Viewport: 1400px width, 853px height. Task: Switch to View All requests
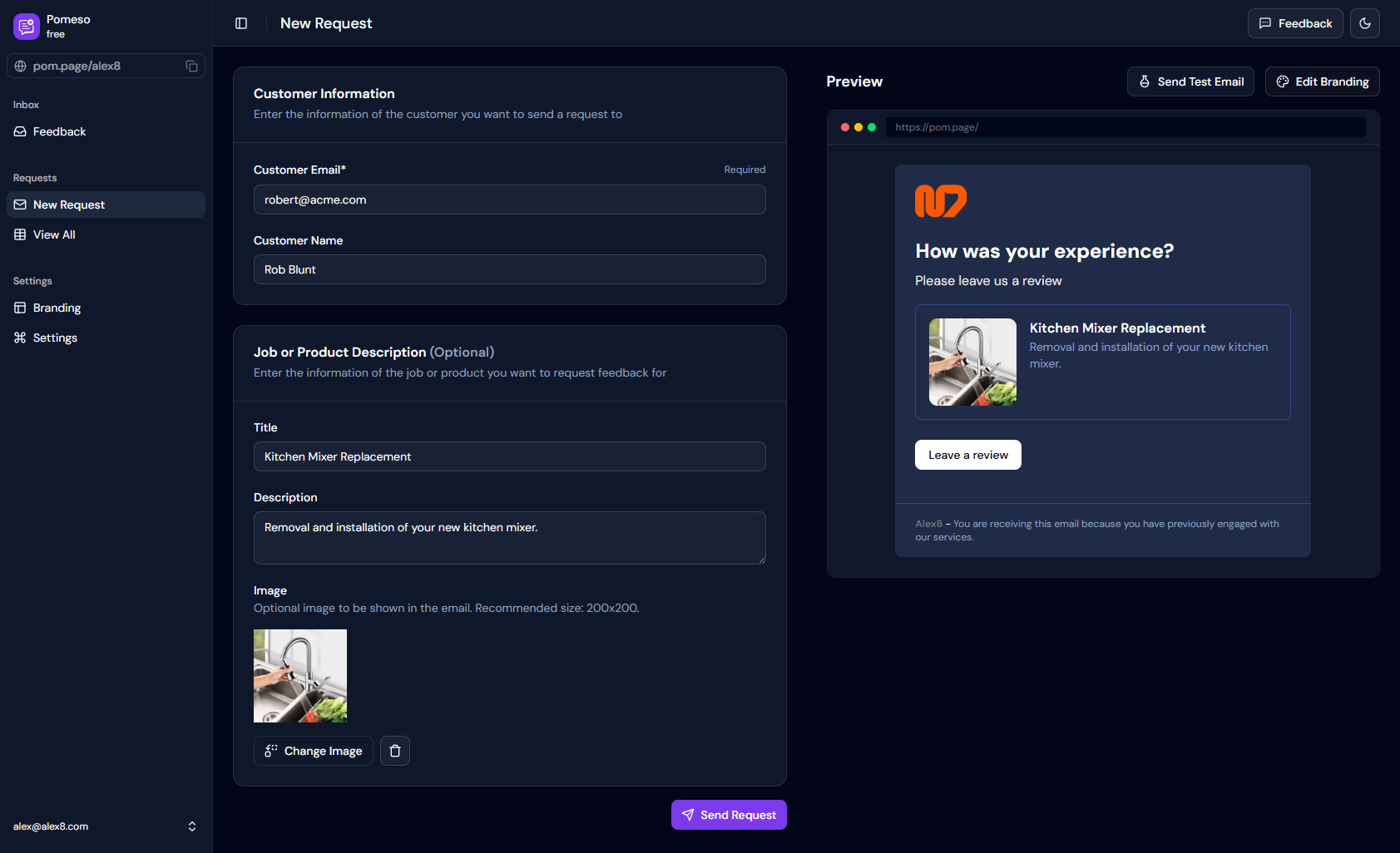tap(54, 234)
